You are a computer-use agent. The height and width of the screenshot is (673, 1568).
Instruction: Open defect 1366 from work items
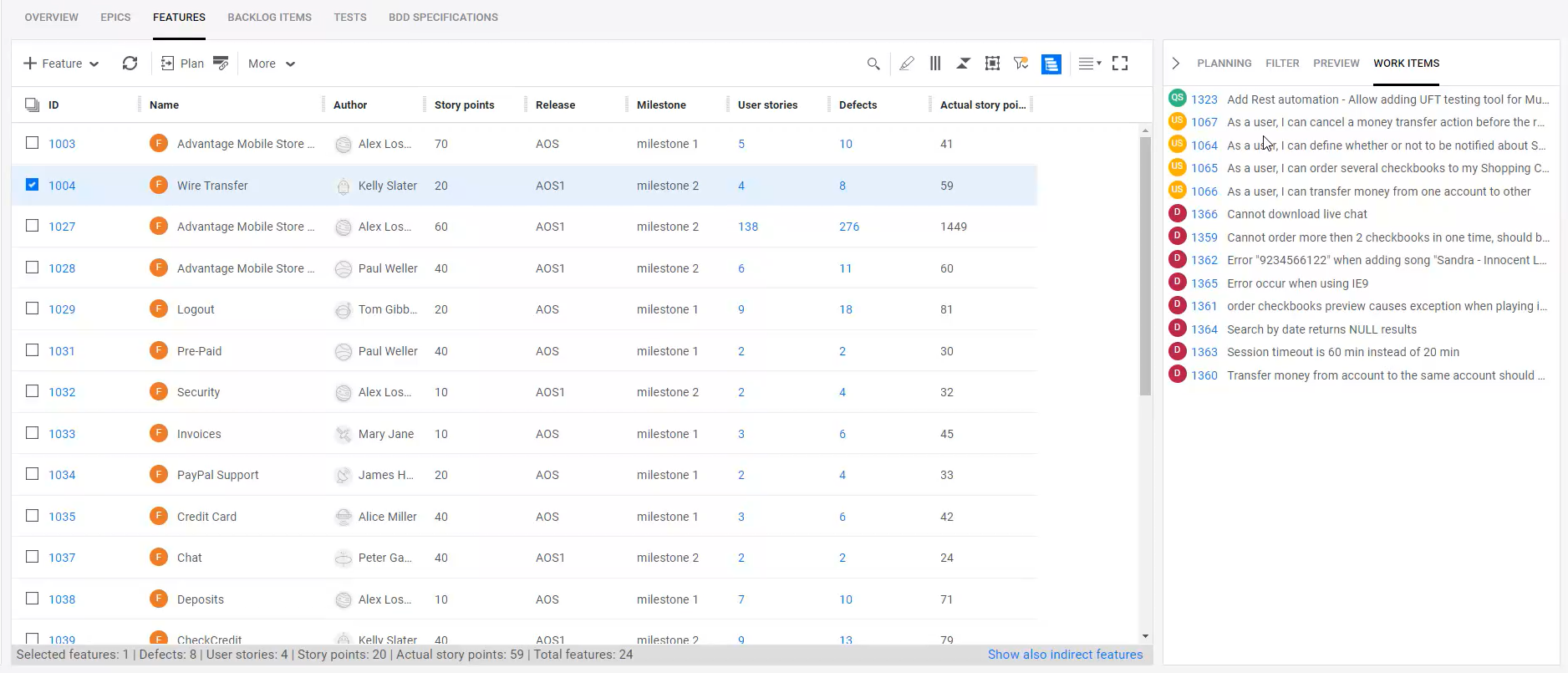coord(1204,214)
